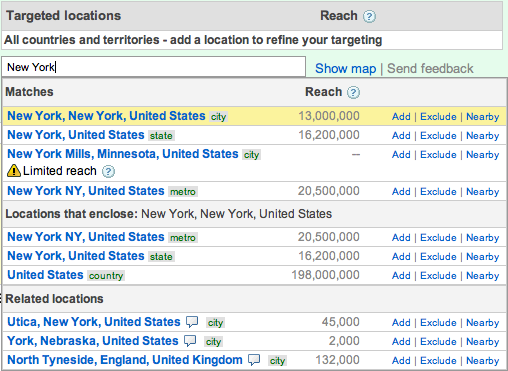
Task: Click the Limited reach warning triangle icon
Action: pyautogui.click(x=14, y=170)
